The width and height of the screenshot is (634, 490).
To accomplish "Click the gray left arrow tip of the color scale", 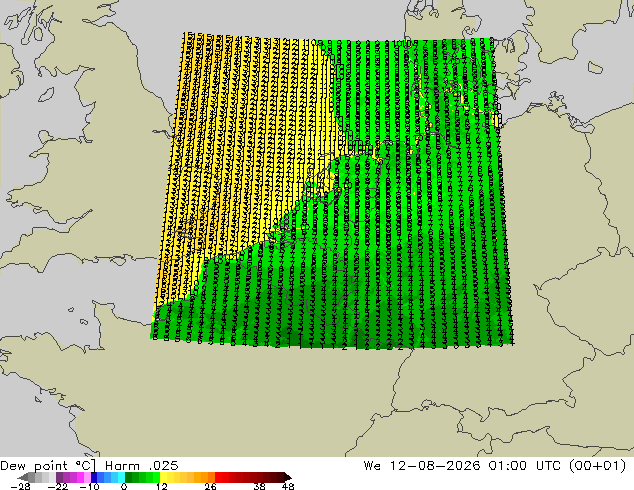I will click(23, 477).
